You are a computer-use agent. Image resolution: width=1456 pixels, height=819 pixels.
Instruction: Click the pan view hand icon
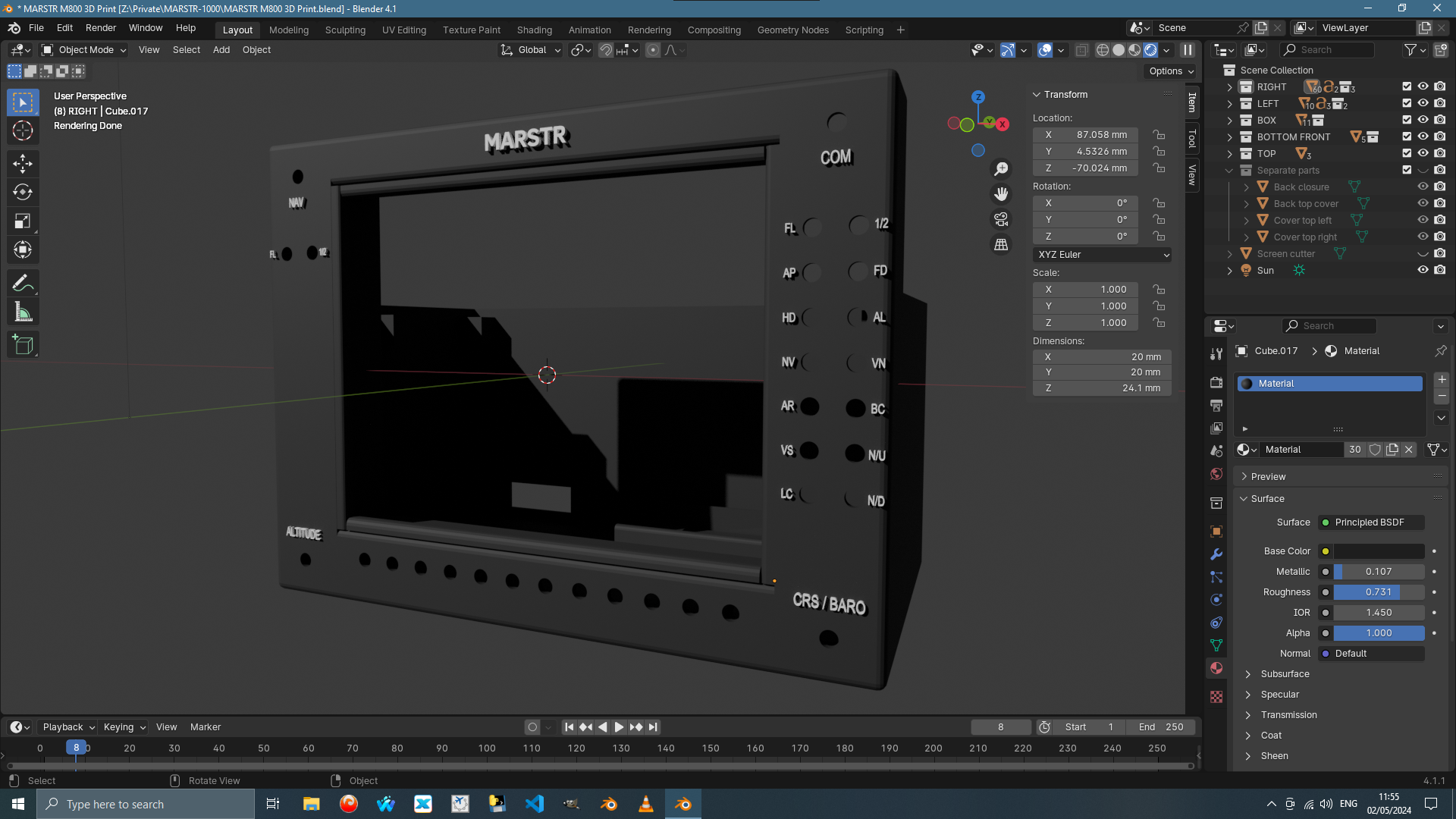click(1001, 194)
